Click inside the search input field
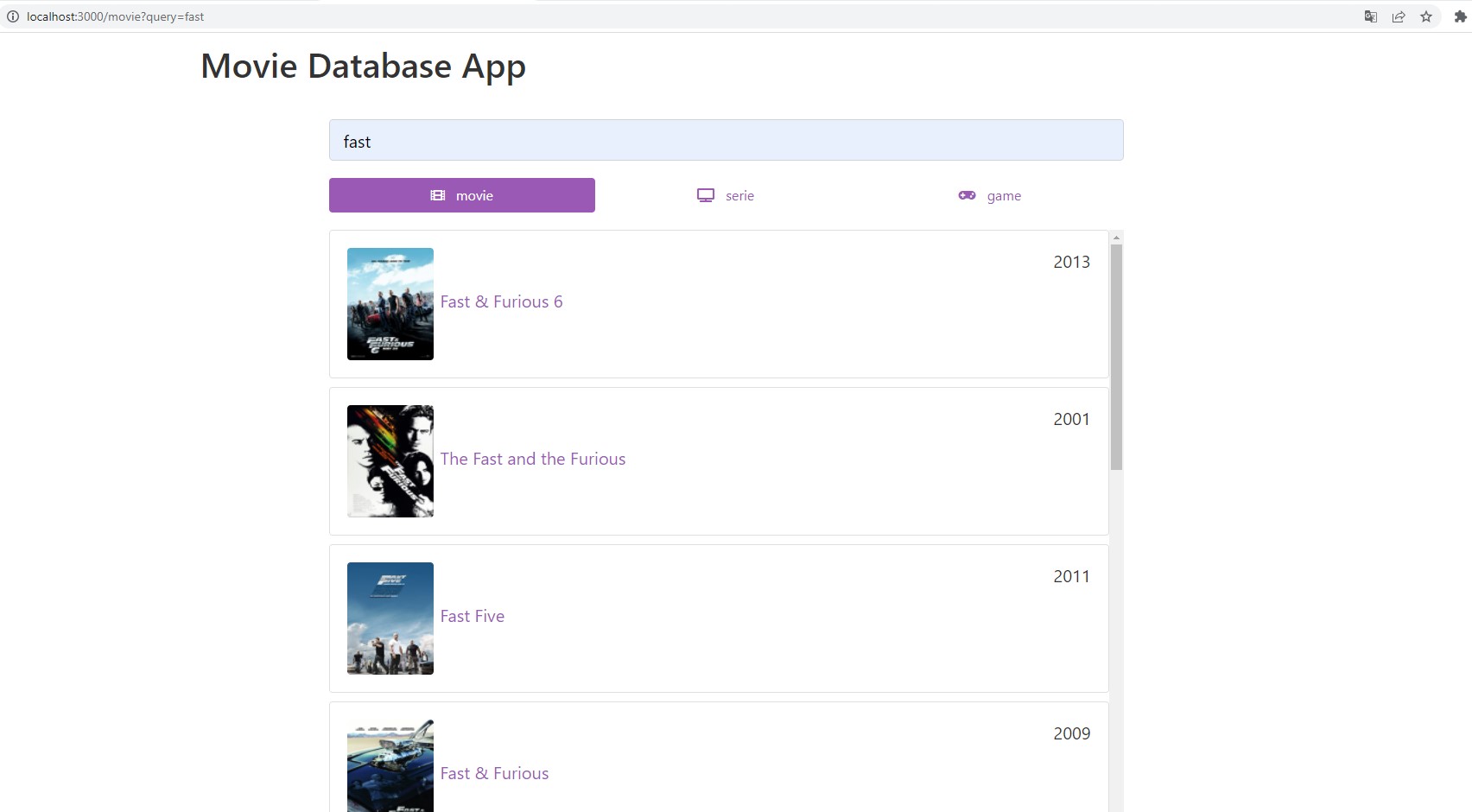The width and height of the screenshot is (1472, 812). (x=726, y=140)
